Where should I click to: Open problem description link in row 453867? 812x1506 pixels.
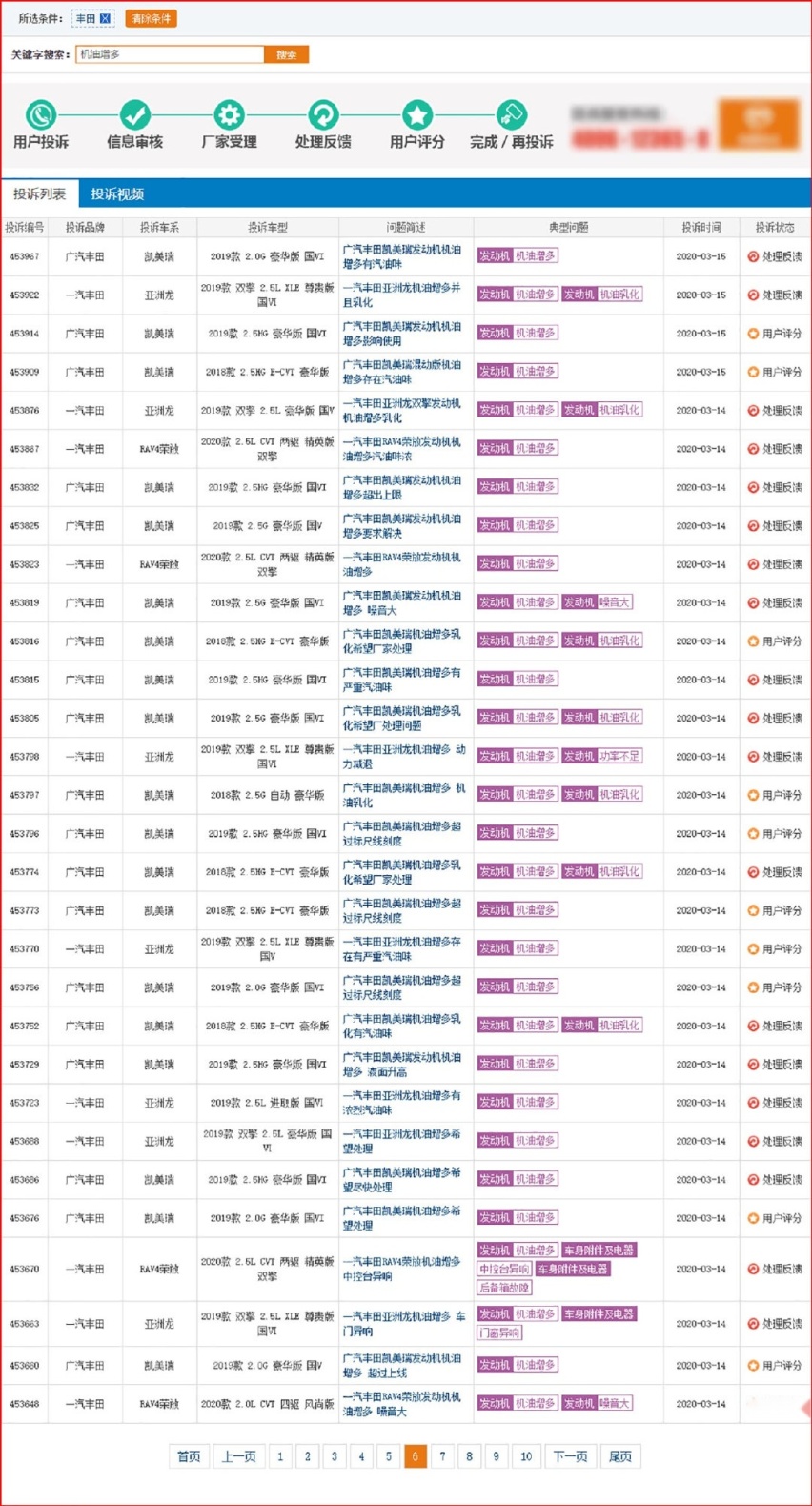(401, 449)
